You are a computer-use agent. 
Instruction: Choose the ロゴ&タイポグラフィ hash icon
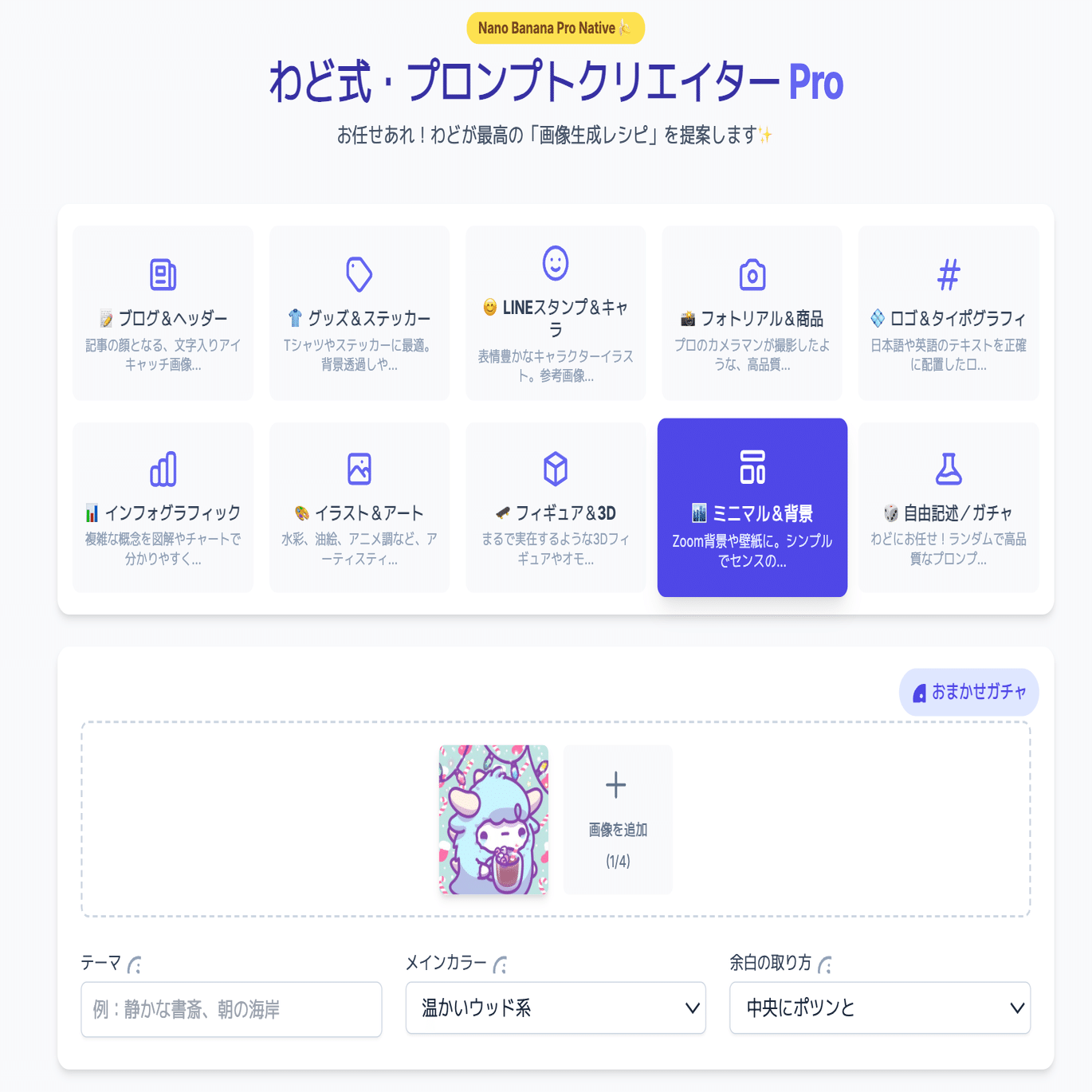point(949,275)
